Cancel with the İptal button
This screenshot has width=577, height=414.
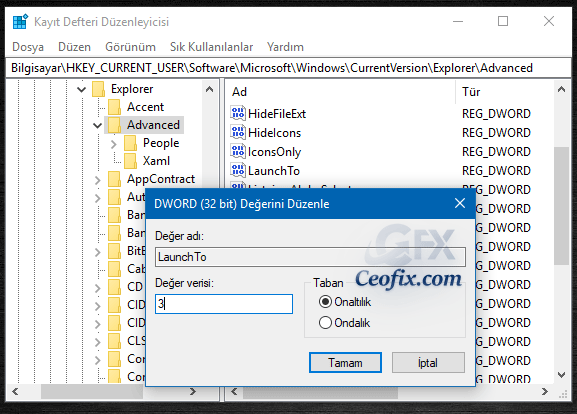[x=428, y=363]
